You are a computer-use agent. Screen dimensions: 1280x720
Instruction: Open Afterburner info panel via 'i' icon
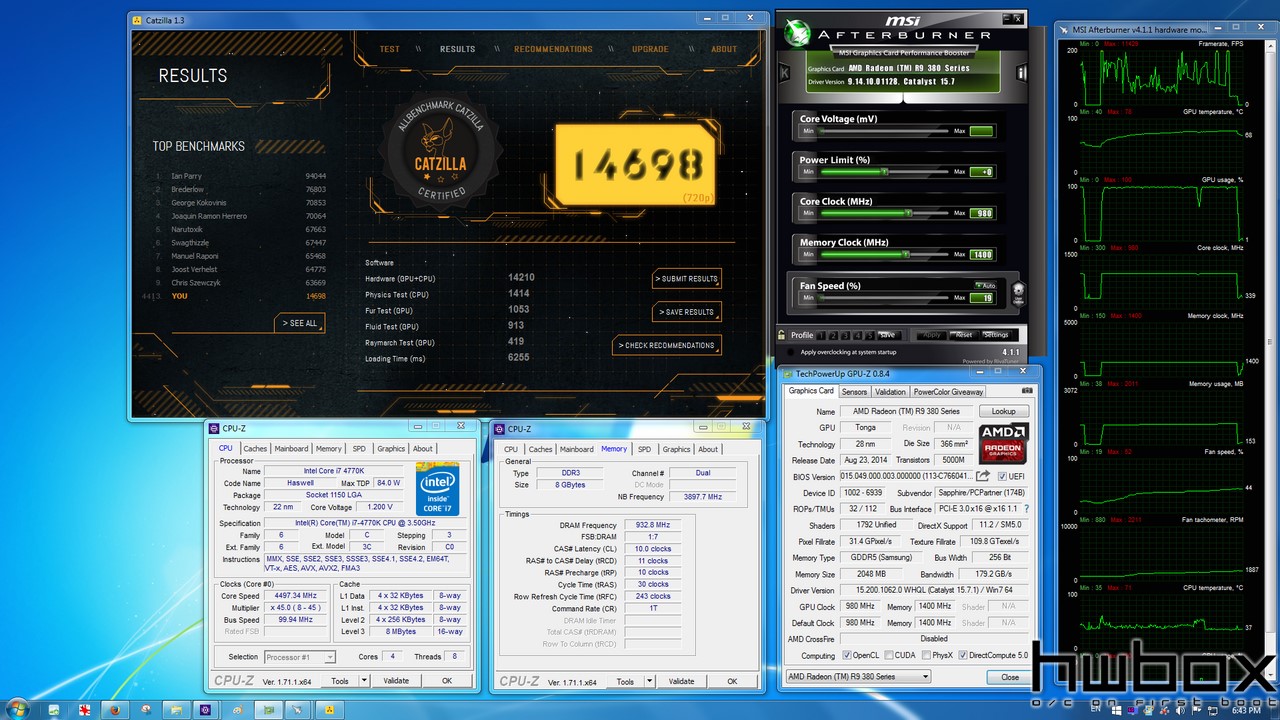pyautogui.click(x=1022, y=73)
